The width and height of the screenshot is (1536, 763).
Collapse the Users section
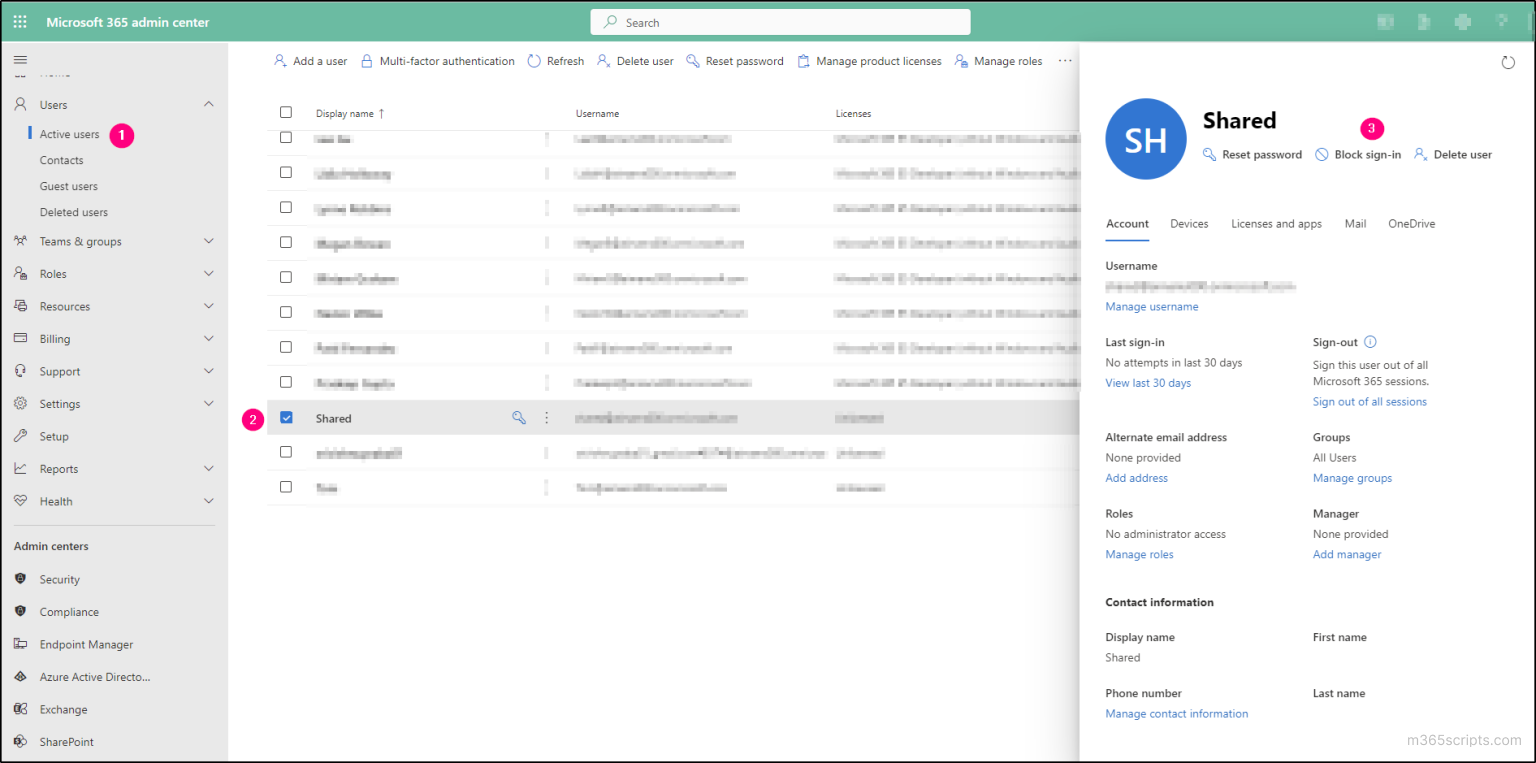[208, 103]
